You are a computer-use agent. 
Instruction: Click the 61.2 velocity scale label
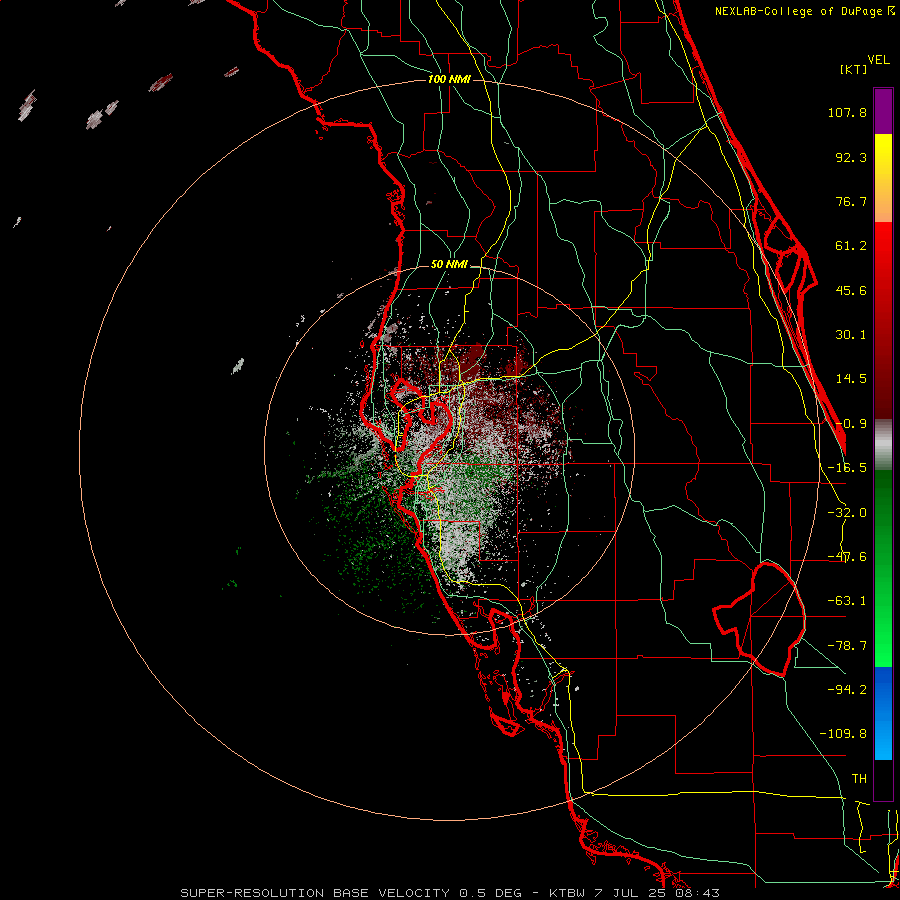[851, 246]
